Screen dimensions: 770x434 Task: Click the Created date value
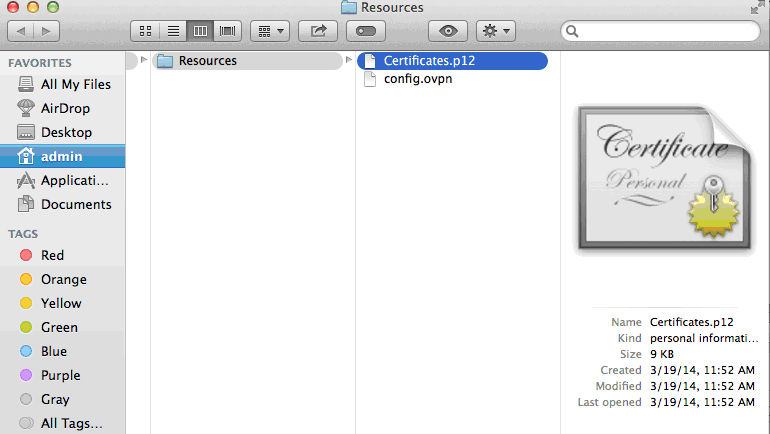tap(702, 370)
